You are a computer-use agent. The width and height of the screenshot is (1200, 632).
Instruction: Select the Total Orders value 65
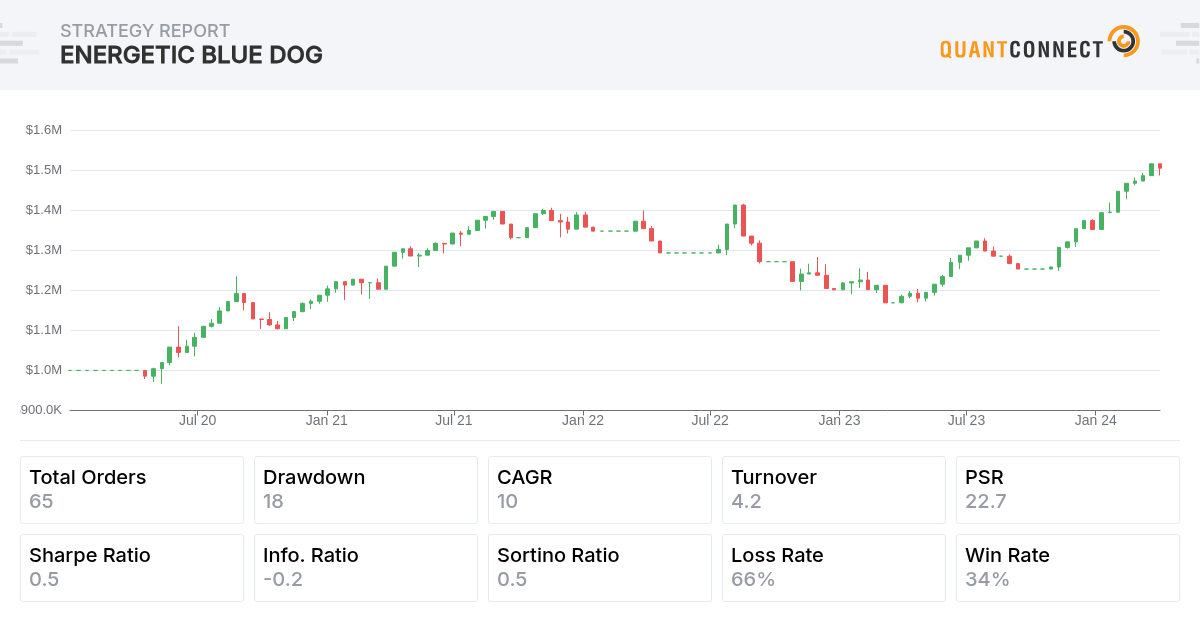(x=41, y=501)
